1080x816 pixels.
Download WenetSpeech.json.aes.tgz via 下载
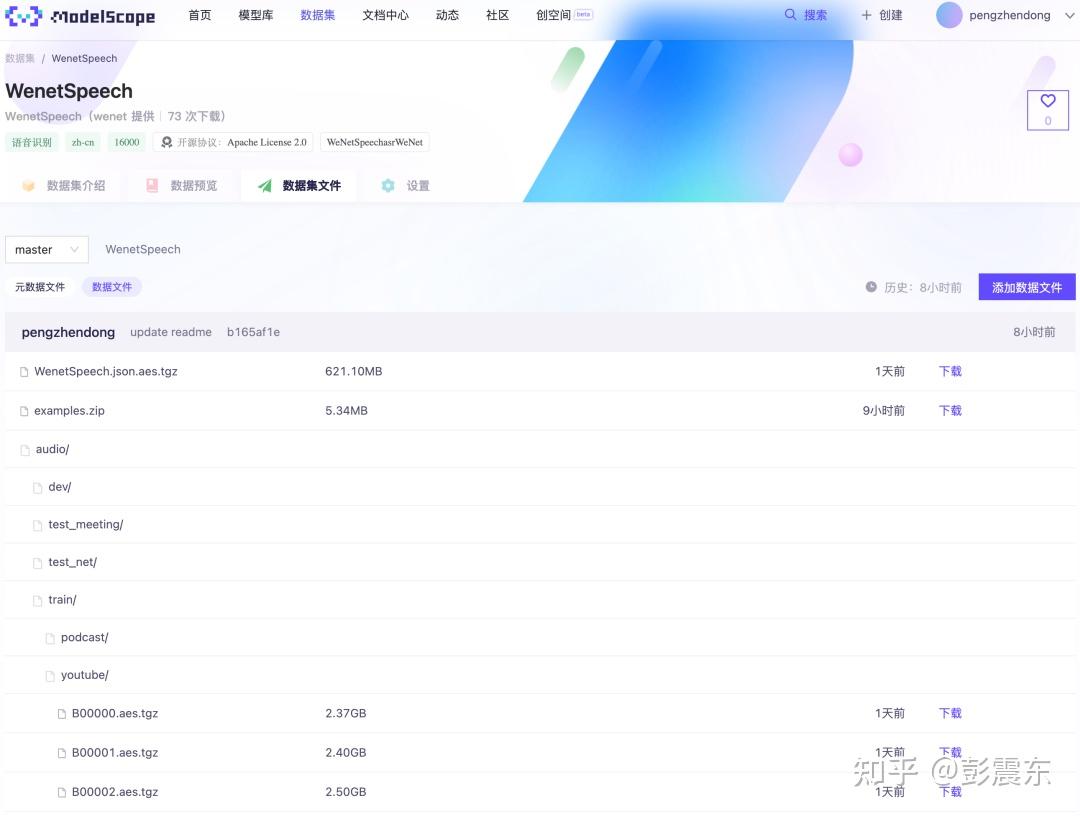(x=950, y=372)
